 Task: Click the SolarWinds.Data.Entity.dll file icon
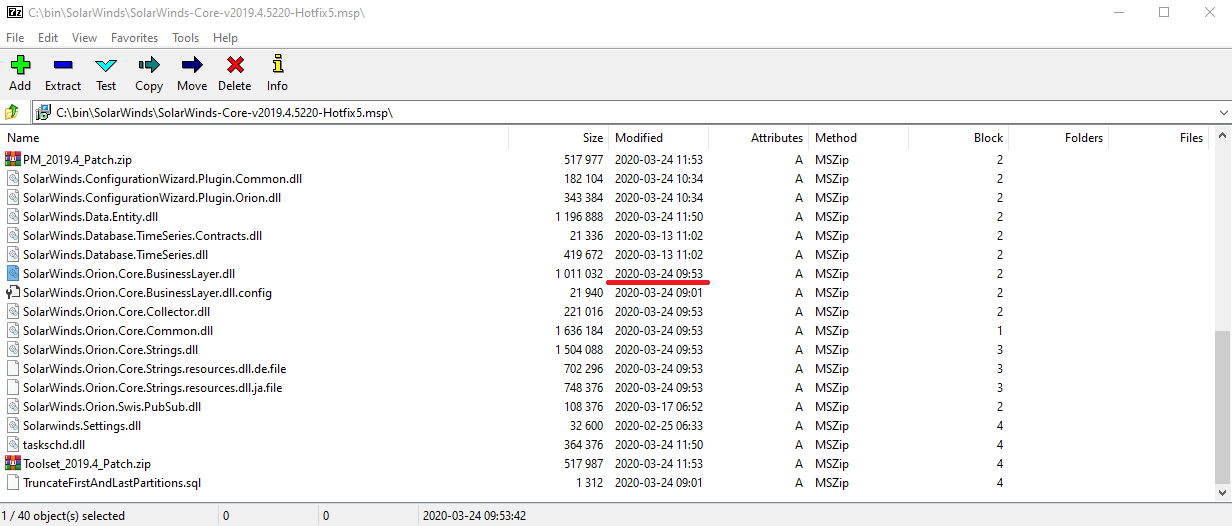(x=13, y=216)
